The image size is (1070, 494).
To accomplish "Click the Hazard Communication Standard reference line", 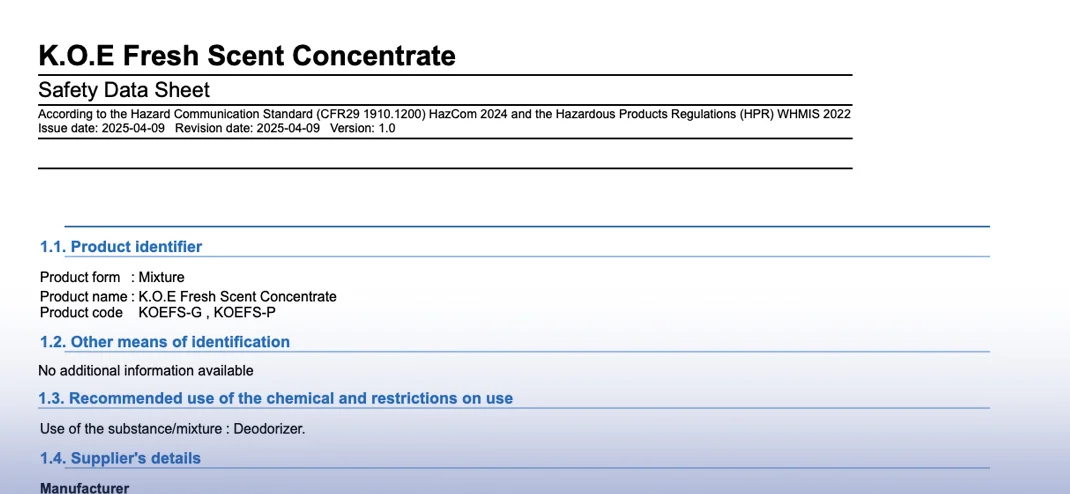I will 444,114.
